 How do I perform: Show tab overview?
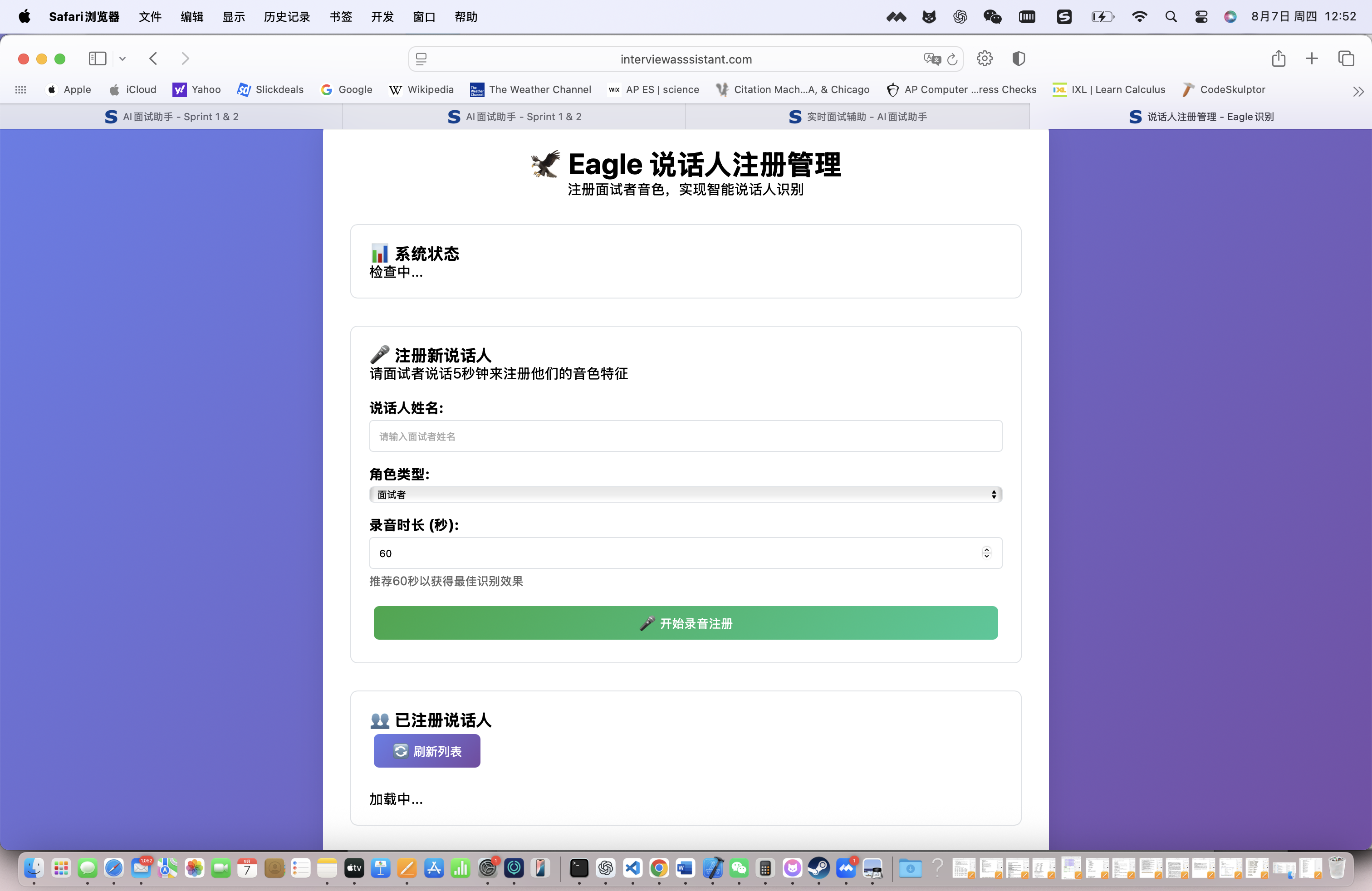coord(1346,59)
